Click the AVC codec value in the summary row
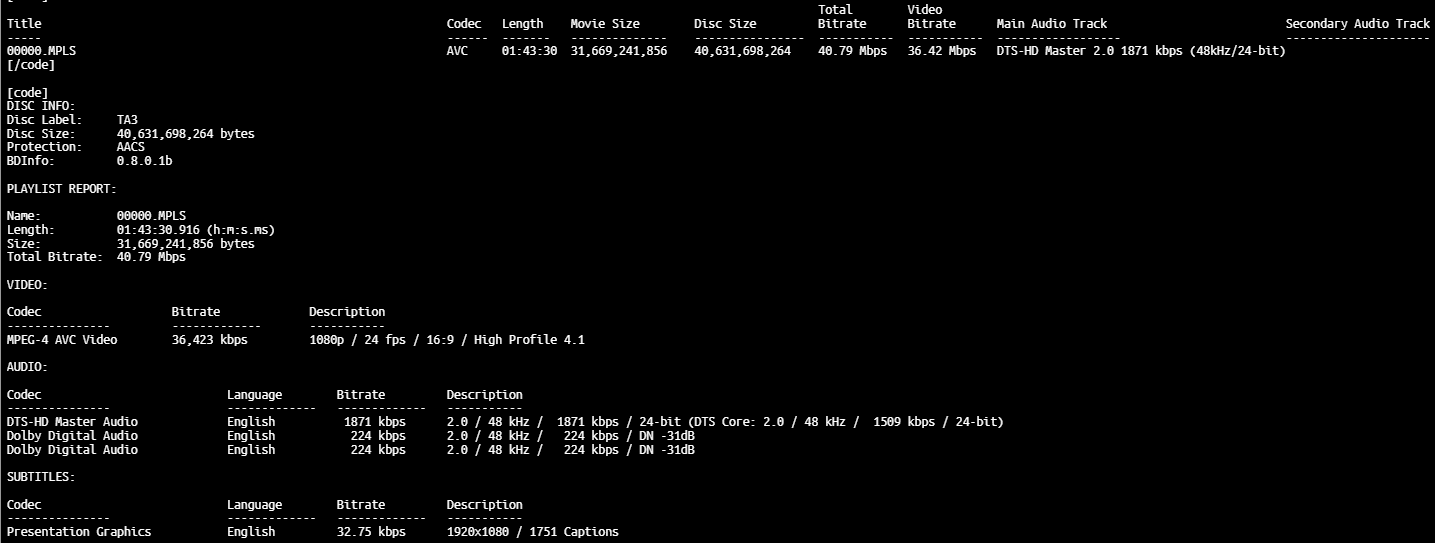This screenshot has height=543, width=1435. (x=457, y=51)
